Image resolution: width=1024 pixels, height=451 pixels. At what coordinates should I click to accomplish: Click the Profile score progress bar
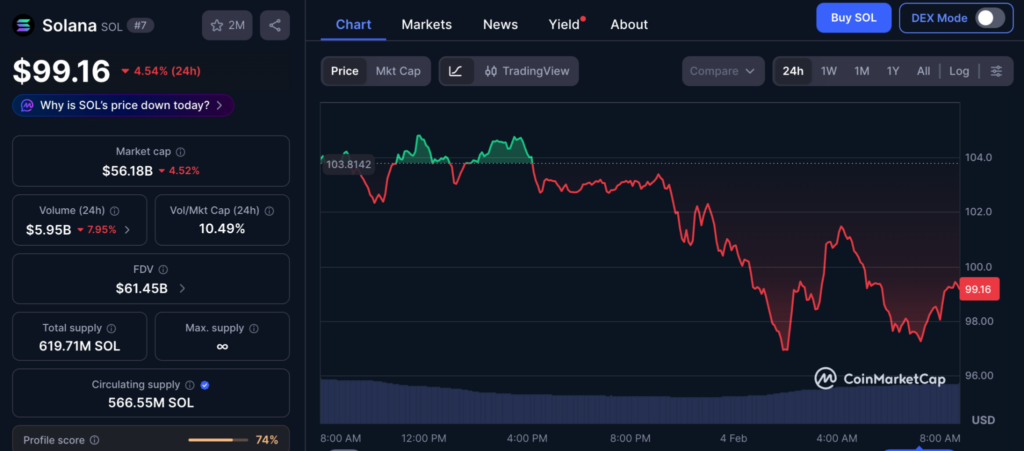[x=217, y=440]
